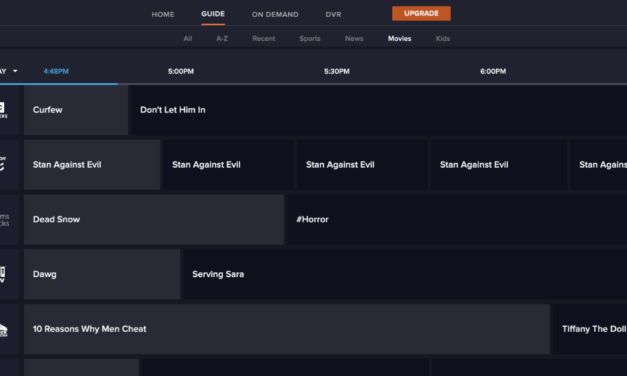Select the Curfew program now airing
Viewport: 627px width, 376px height.
76,110
